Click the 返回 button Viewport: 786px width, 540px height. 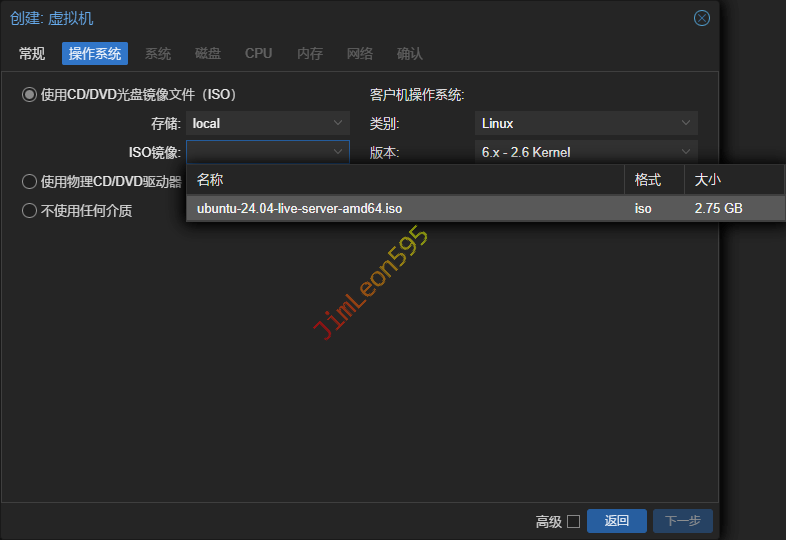617,521
